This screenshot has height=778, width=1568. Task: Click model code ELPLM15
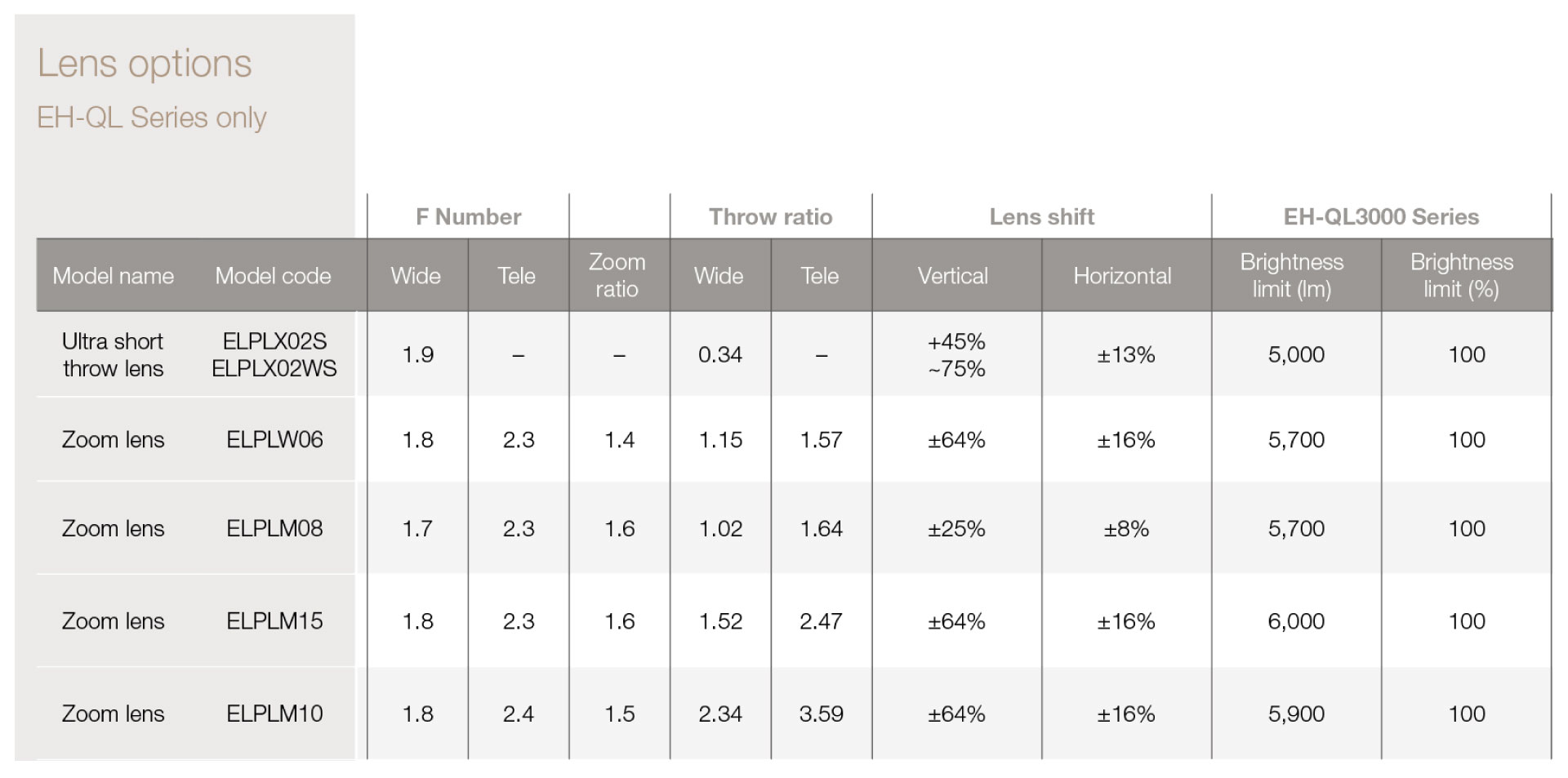pos(274,621)
